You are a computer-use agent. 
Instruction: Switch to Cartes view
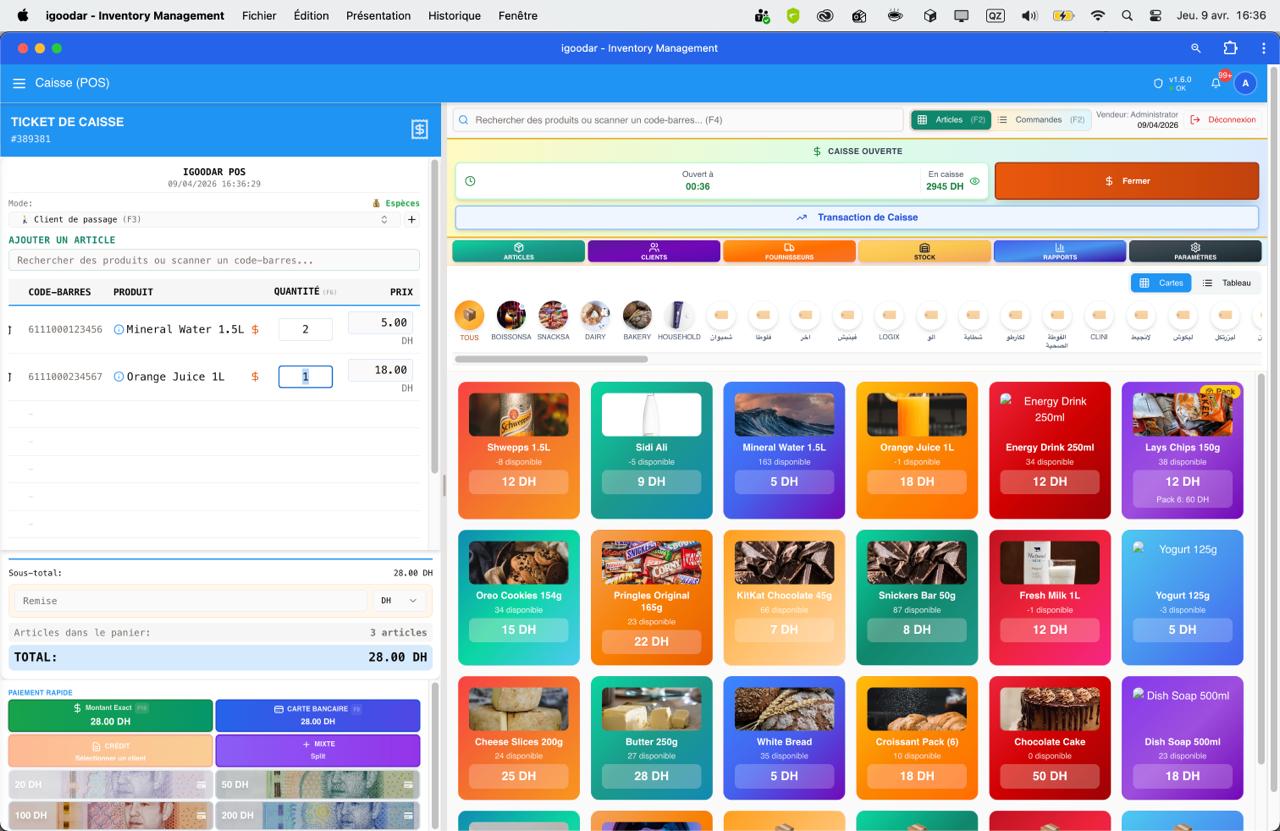click(1161, 283)
